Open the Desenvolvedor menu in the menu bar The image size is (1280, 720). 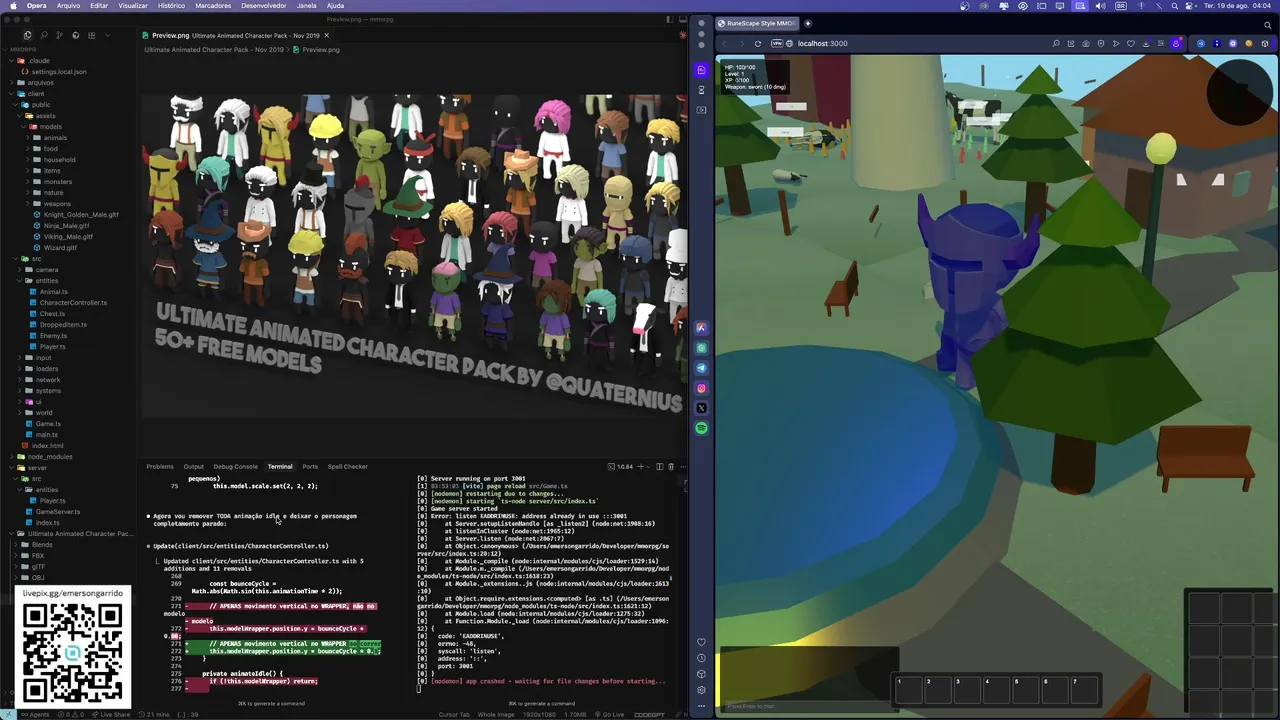[264, 5]
